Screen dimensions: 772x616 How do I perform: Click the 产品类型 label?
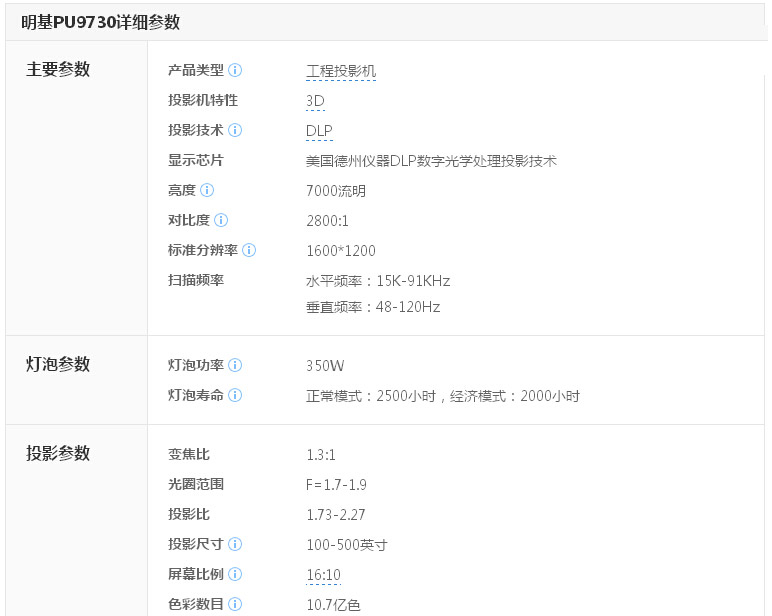196,70
